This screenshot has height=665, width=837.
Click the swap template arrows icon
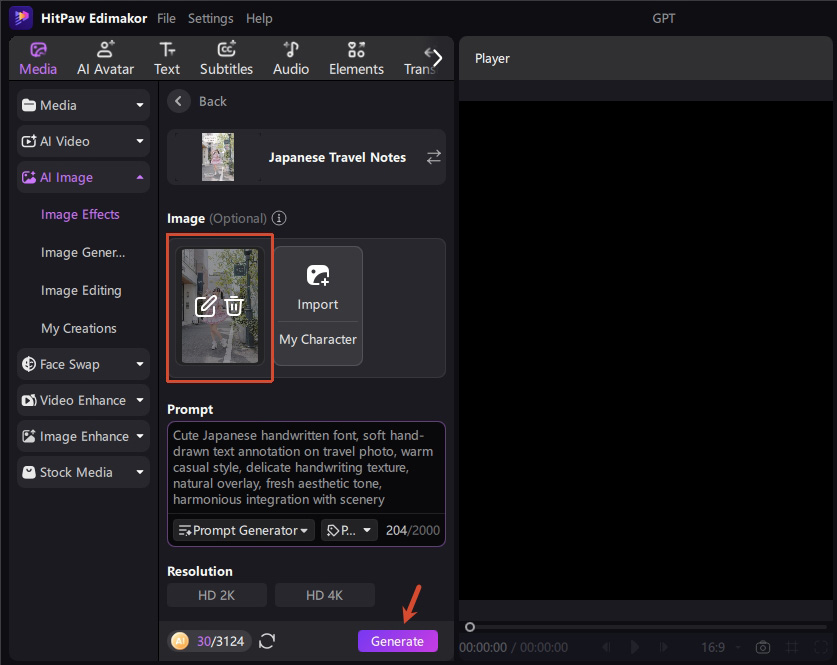(433, 157)
